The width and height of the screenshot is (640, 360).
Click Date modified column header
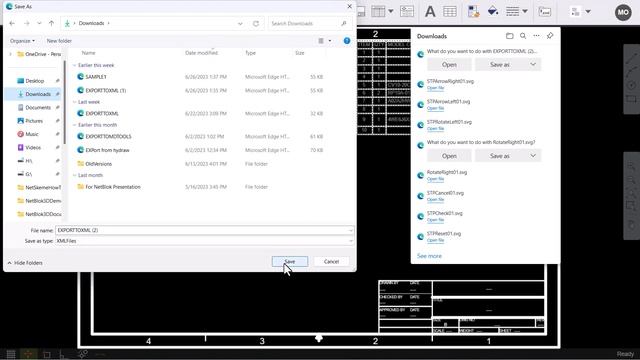pos(202,53)
